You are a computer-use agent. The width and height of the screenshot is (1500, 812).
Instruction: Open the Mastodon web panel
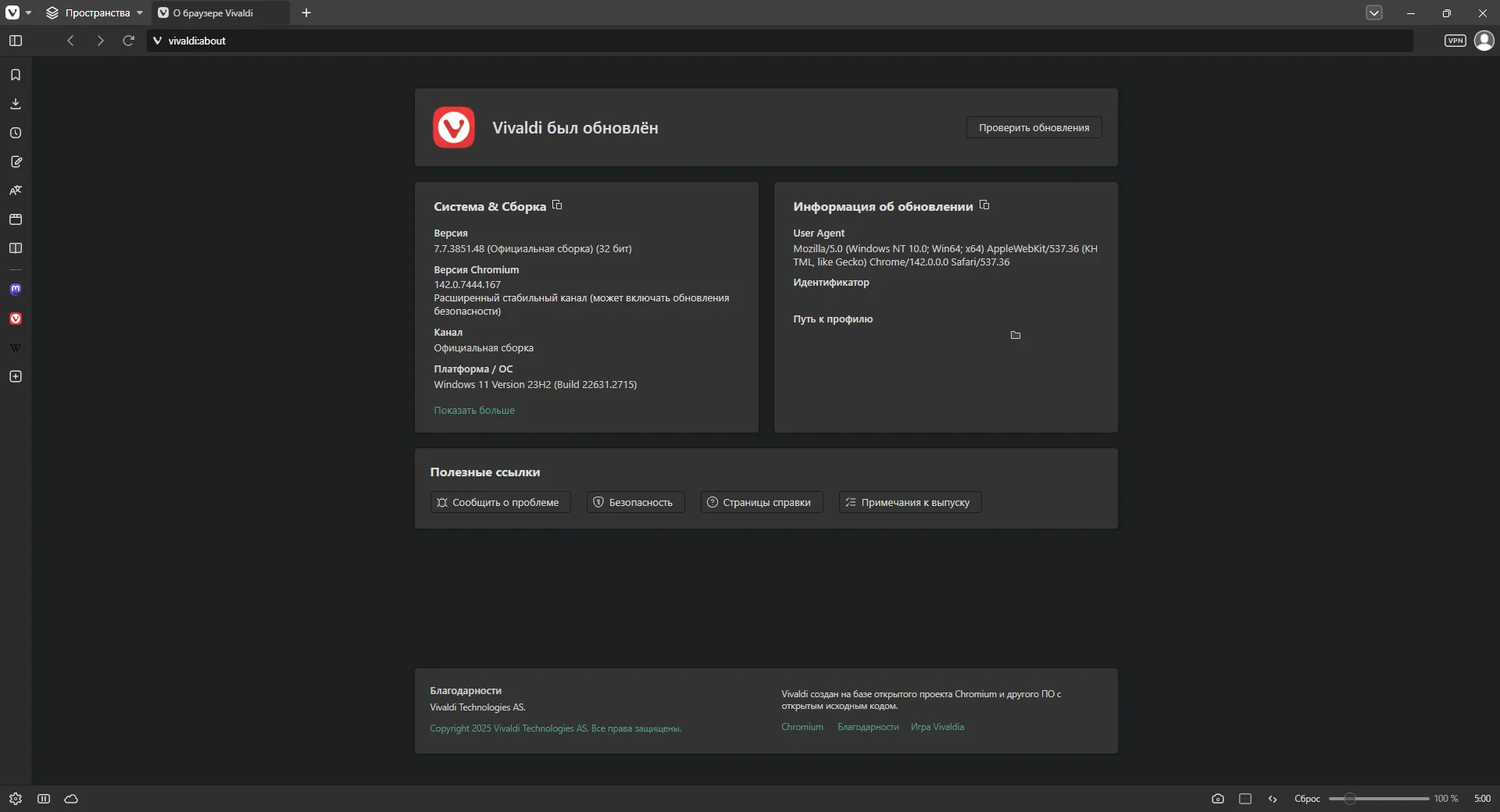(x=16, y=290)
